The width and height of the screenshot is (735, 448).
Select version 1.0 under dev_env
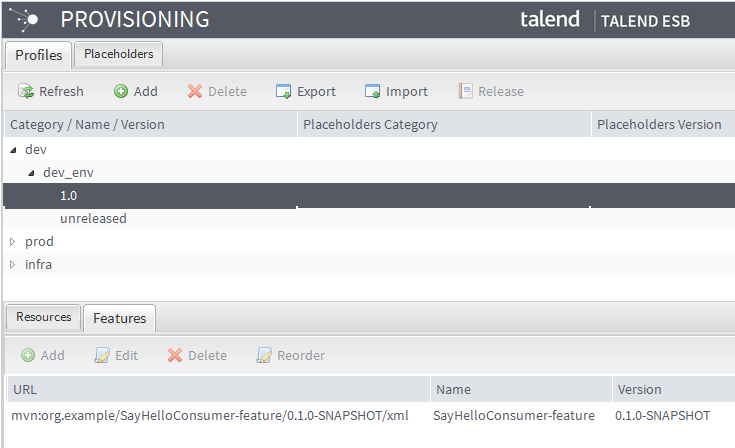point(68,195)
